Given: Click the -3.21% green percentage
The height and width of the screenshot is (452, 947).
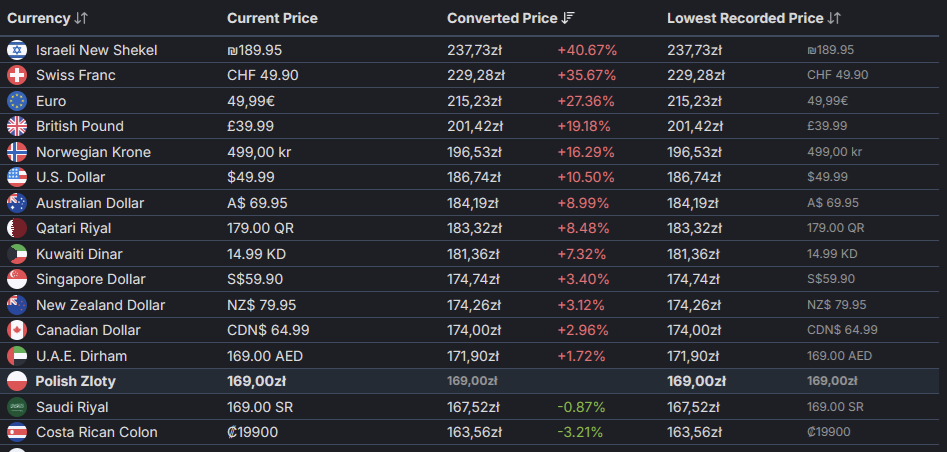Looking at the screenshot, I should coord(580,433).
